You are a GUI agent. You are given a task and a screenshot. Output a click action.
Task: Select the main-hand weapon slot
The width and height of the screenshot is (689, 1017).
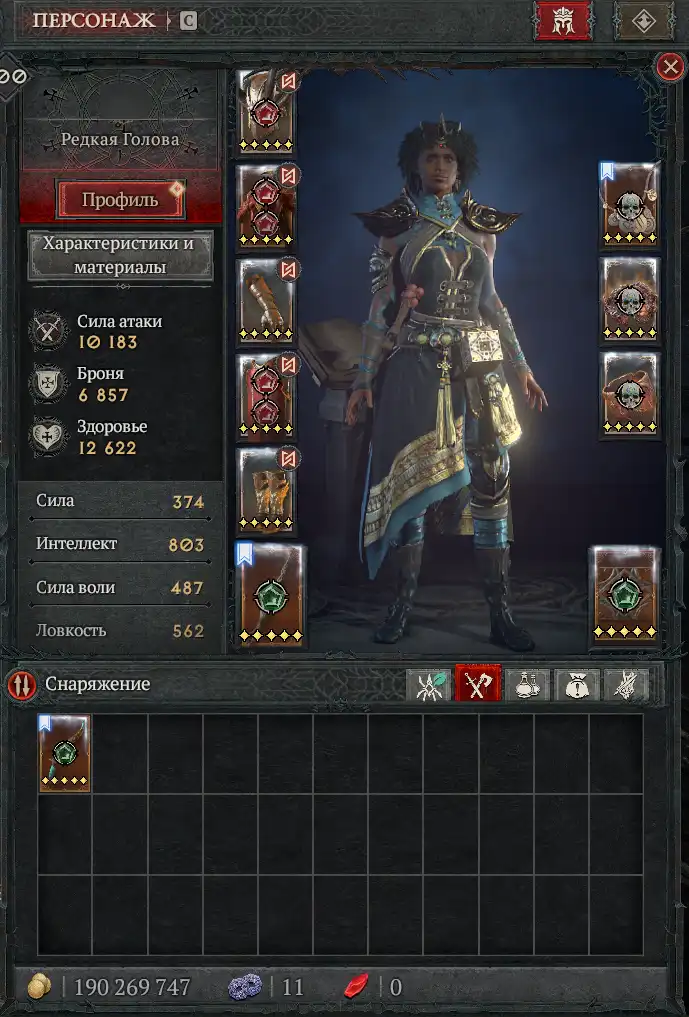(x=271, y=595)
